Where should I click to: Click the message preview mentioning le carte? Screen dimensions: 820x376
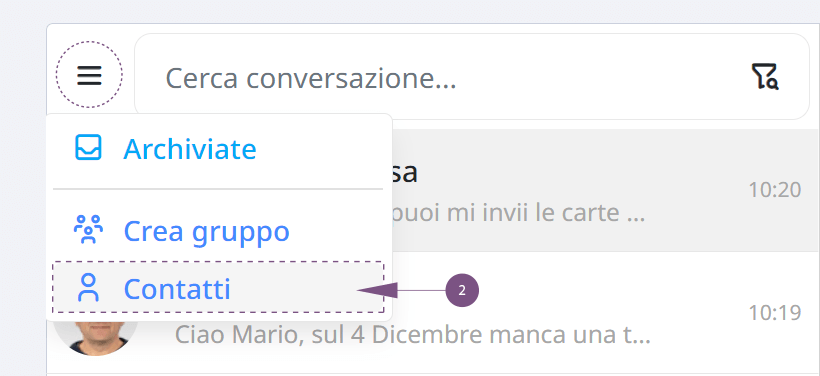518,213
